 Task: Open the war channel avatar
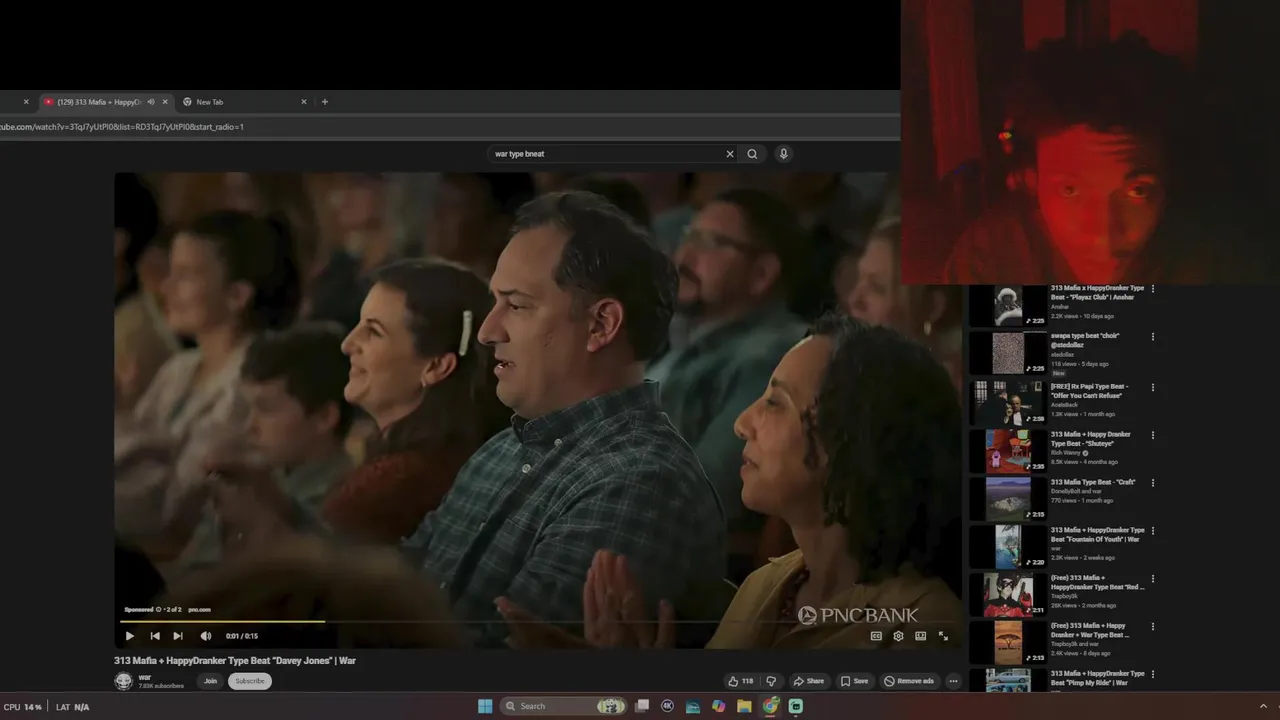click(123, 681)
